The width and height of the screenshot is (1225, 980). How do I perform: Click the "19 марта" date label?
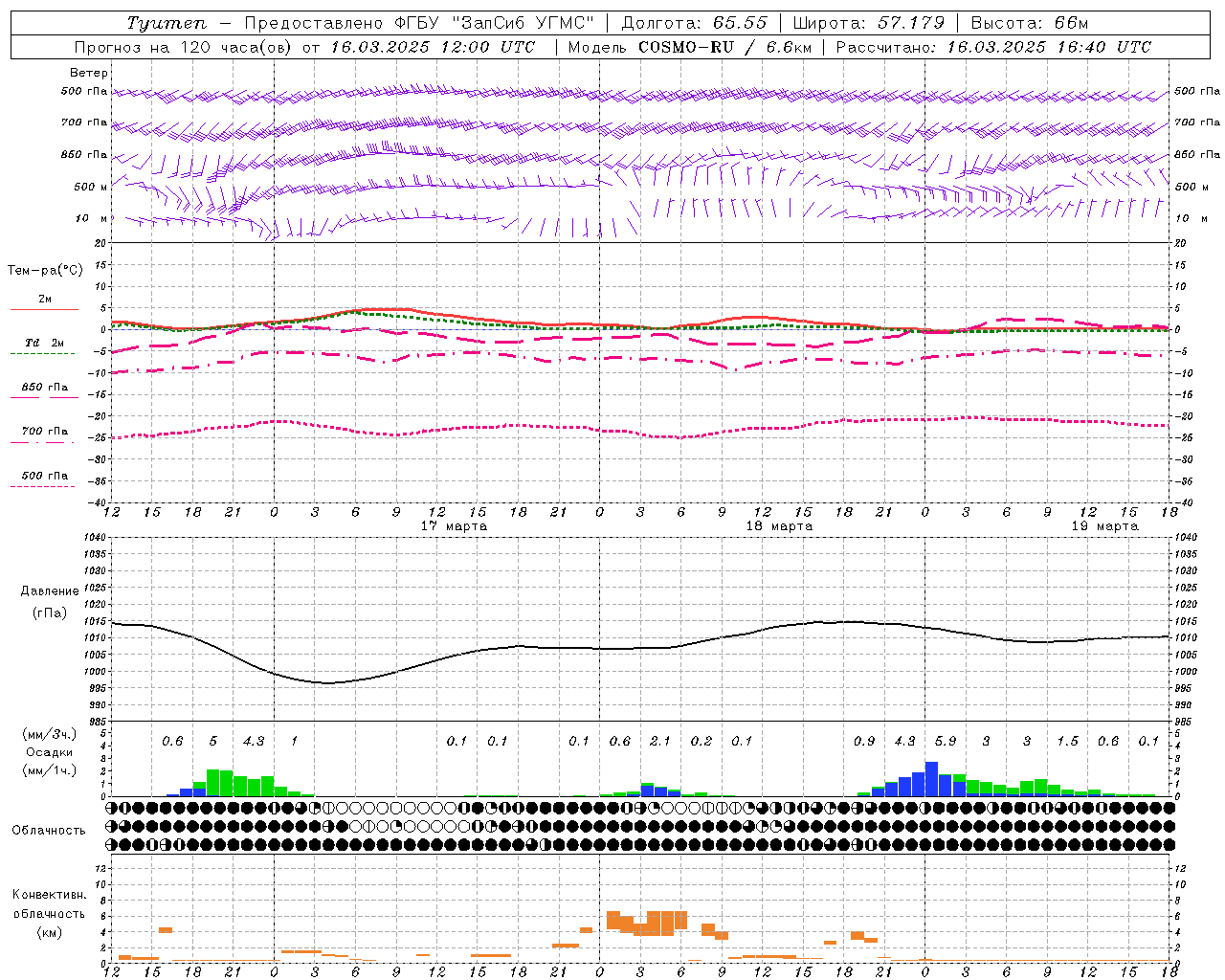pyautogui.click(x=1105, y=526)
